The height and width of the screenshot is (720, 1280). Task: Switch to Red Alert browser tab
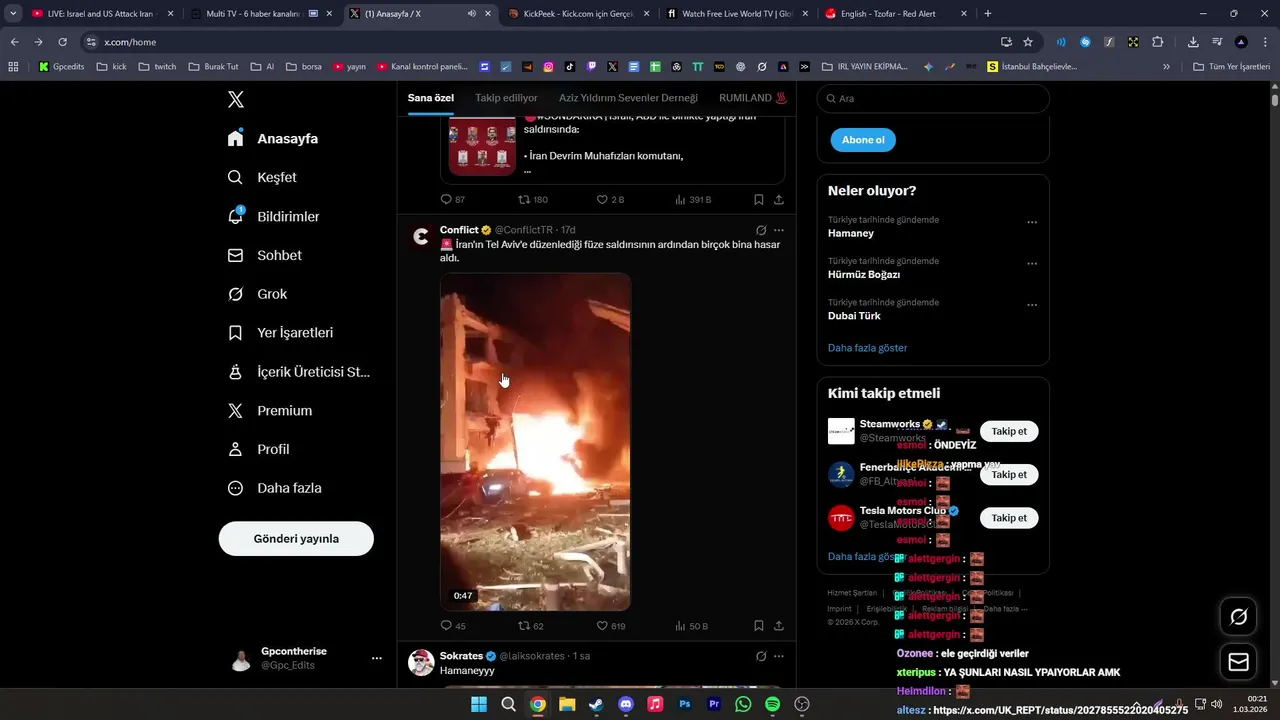coord(896,14)
